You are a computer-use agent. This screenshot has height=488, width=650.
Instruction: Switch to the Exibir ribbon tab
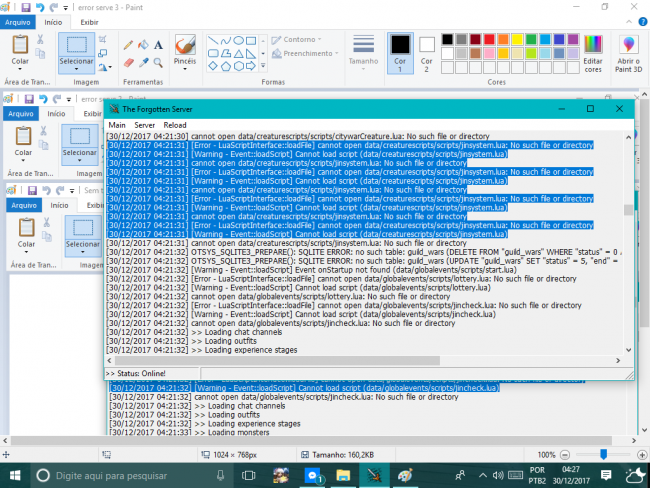click(90, 22)
